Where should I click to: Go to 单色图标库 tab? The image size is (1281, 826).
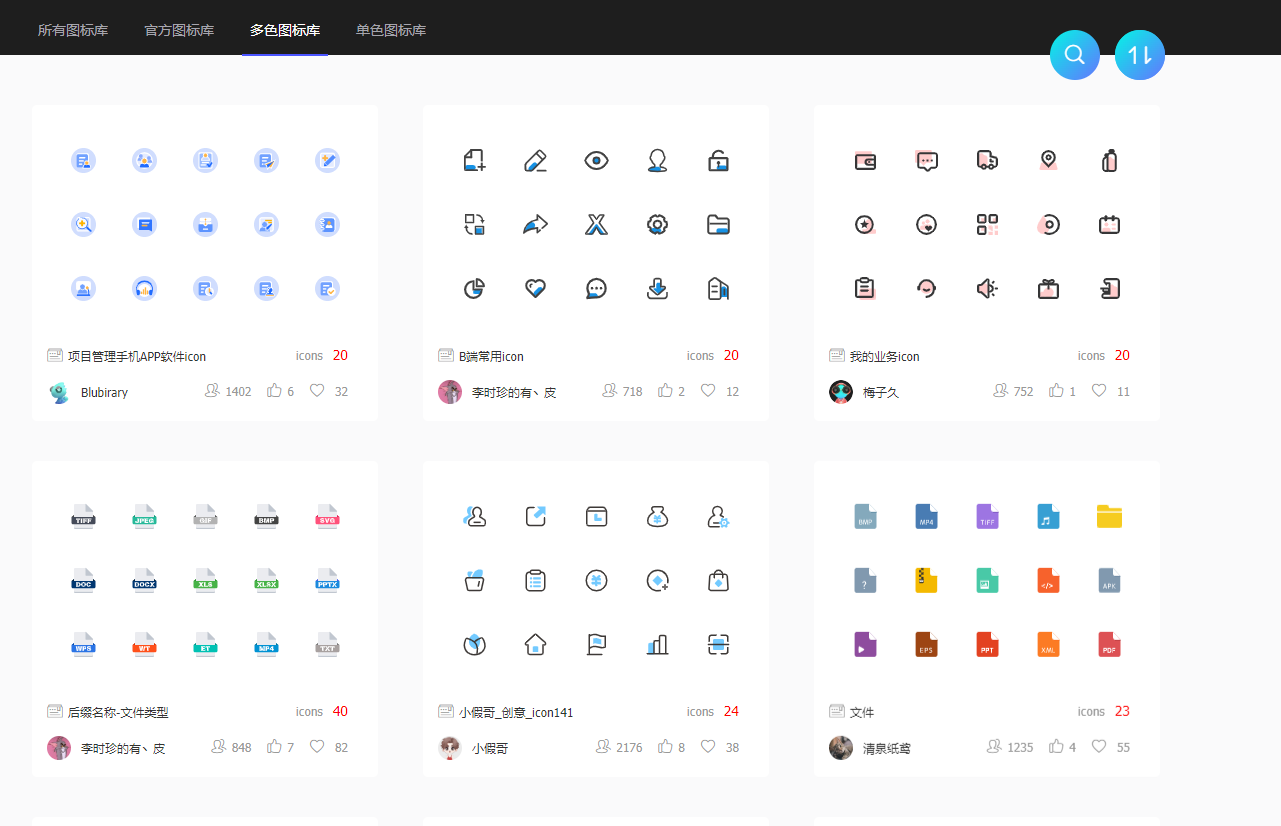(391, 30)
